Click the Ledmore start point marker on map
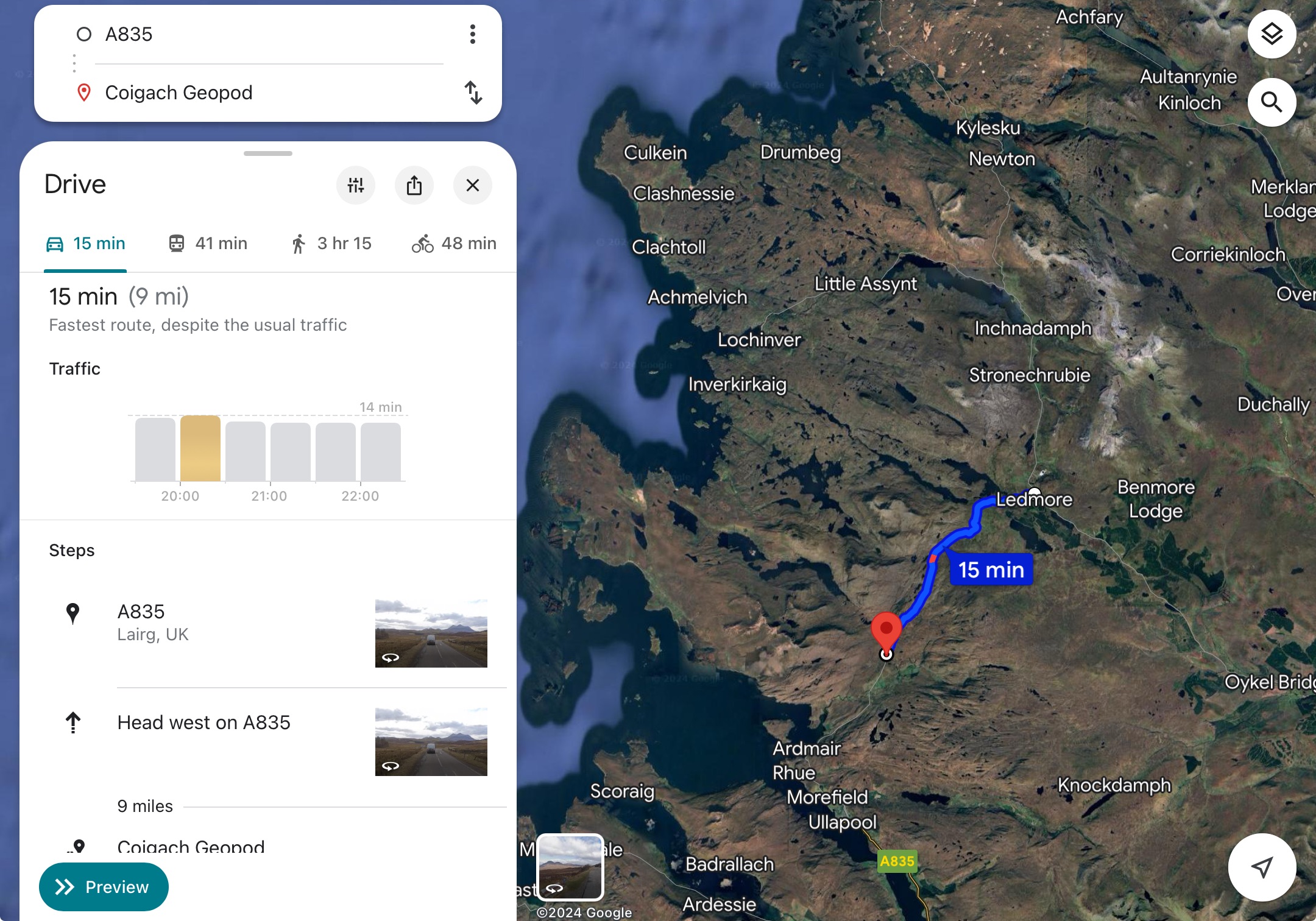The height and width of the screenshot is (921, 1316). (1035, 492)
